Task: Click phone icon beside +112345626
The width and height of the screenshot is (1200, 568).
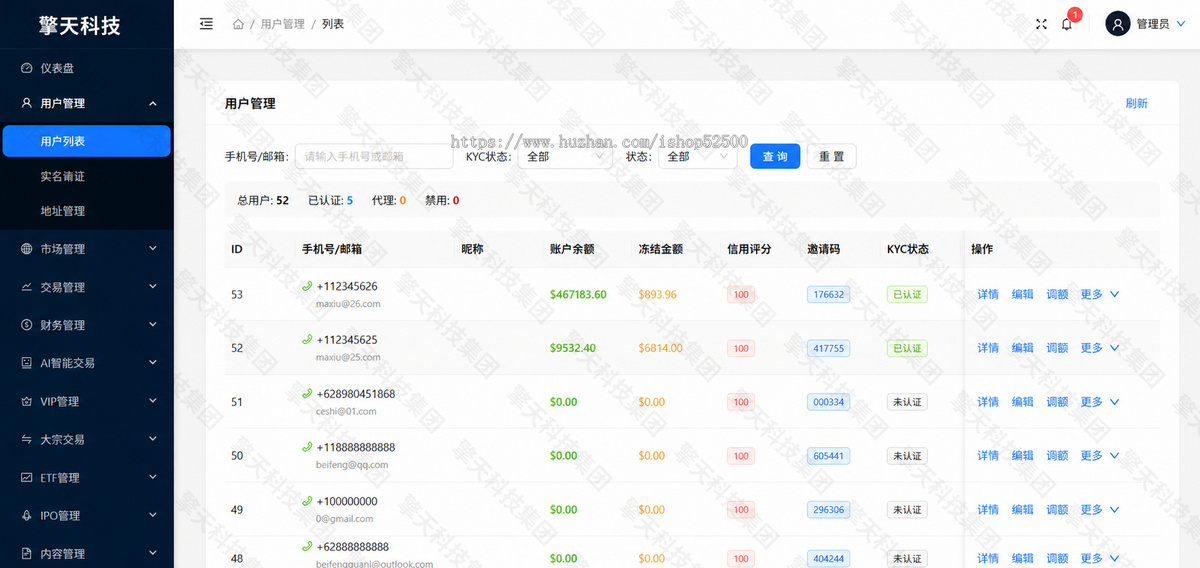Action: click(307, 286)
